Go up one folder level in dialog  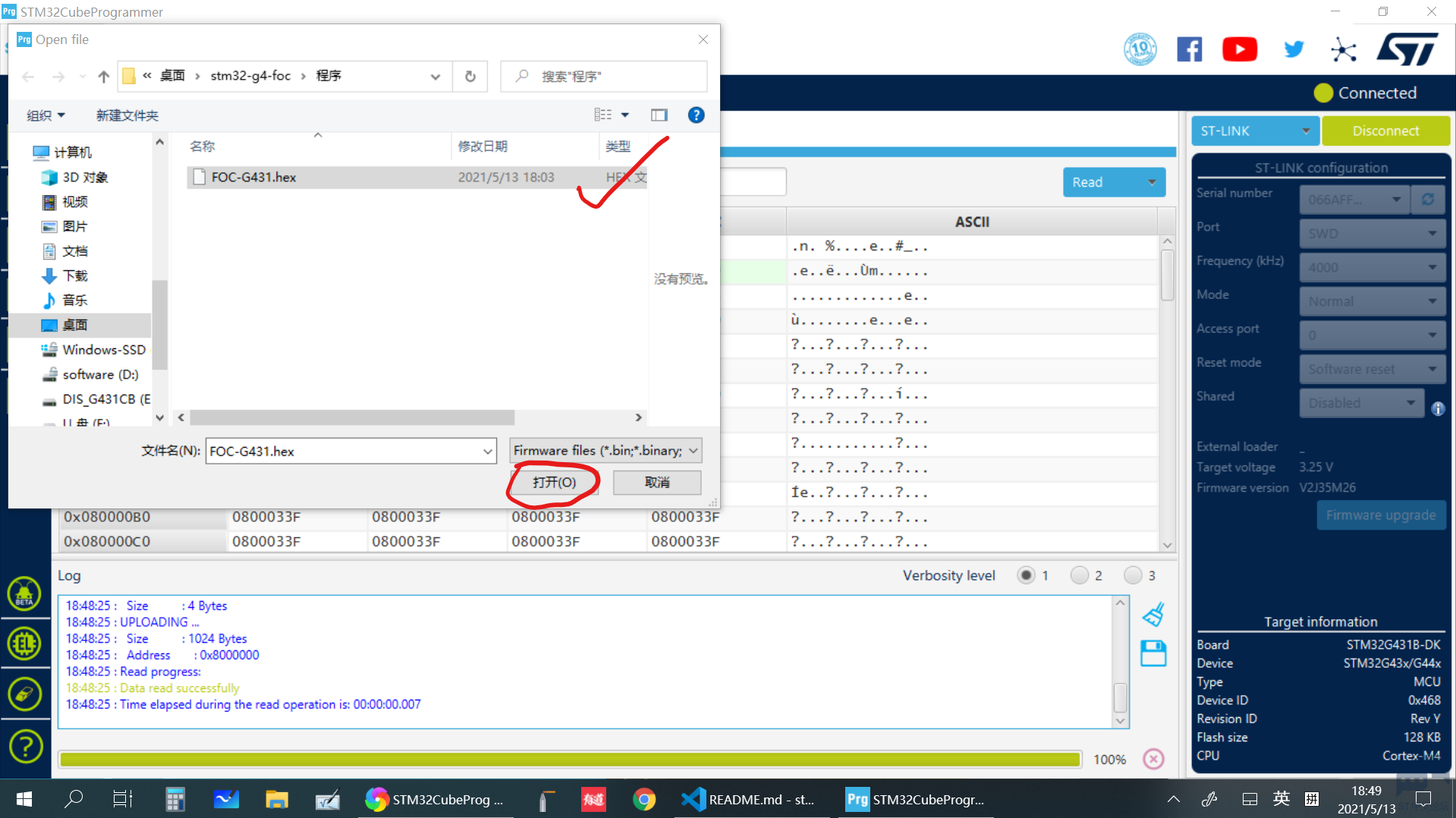click(104, 76)
